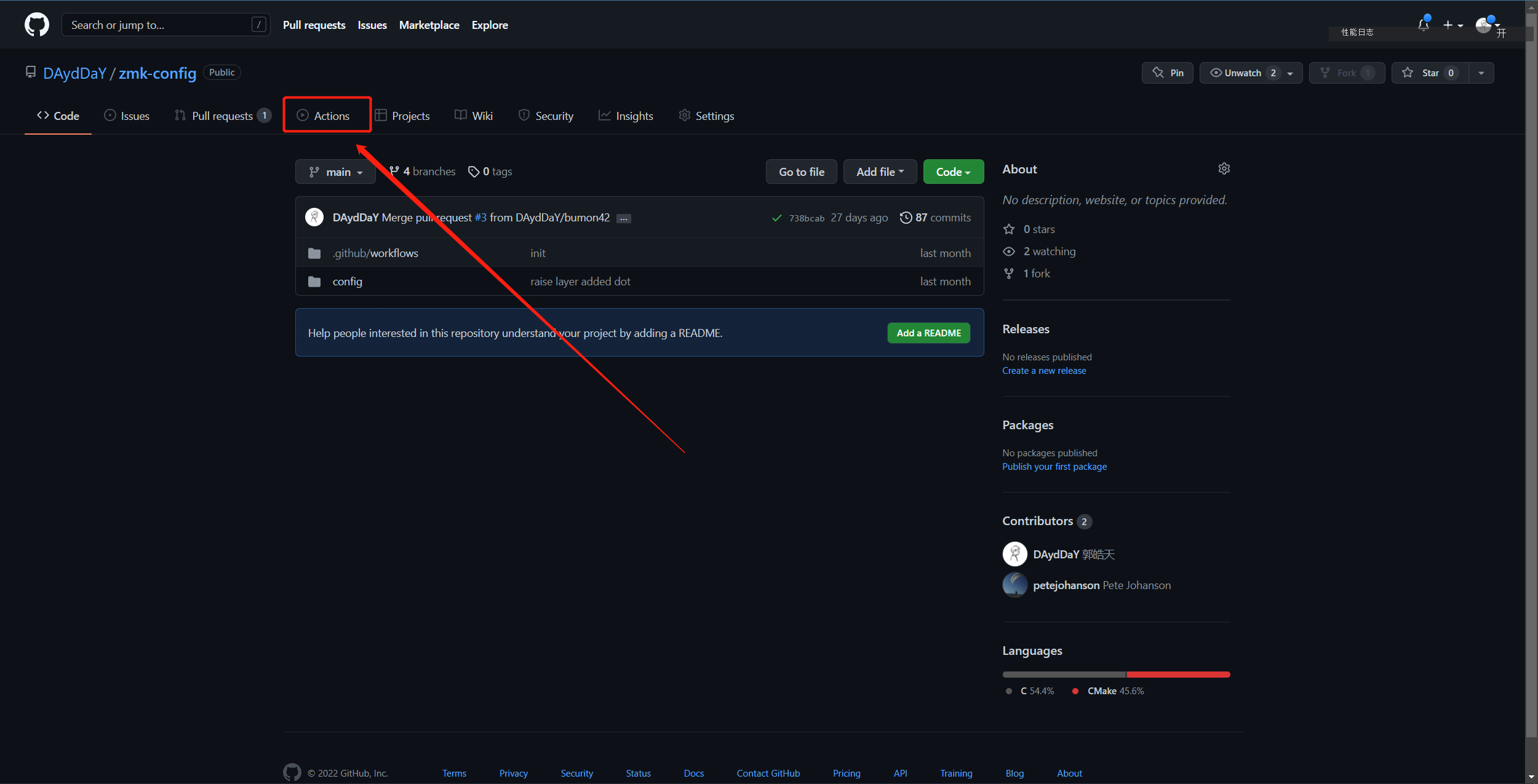Viewport: 1538px width, 784px height.
Task: Open the main branch selector dropdown
Action: tap(335, 172)
